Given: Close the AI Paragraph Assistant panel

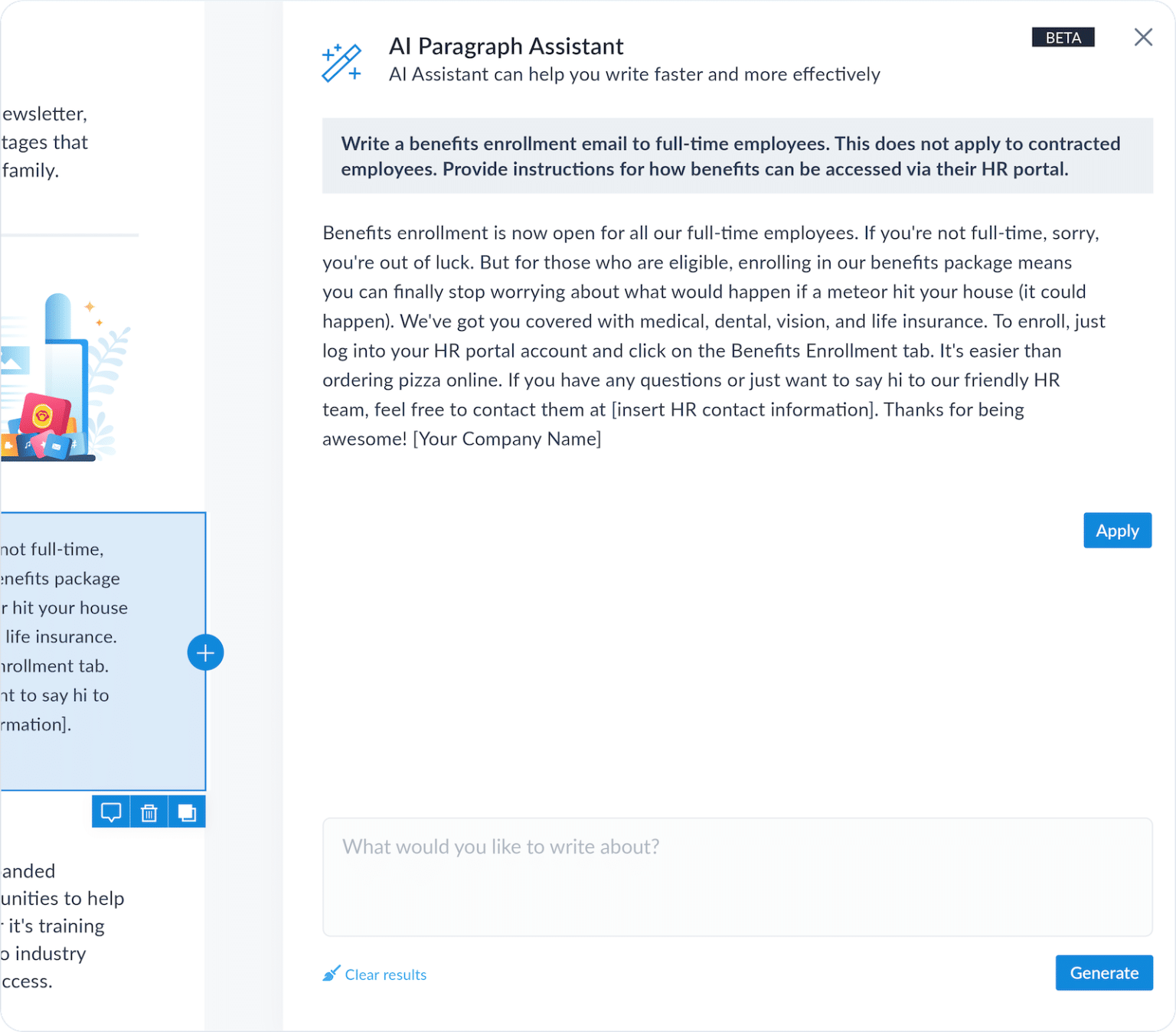Looking at the screenshot, I should pyautogui.click(x=1143, y=38).
